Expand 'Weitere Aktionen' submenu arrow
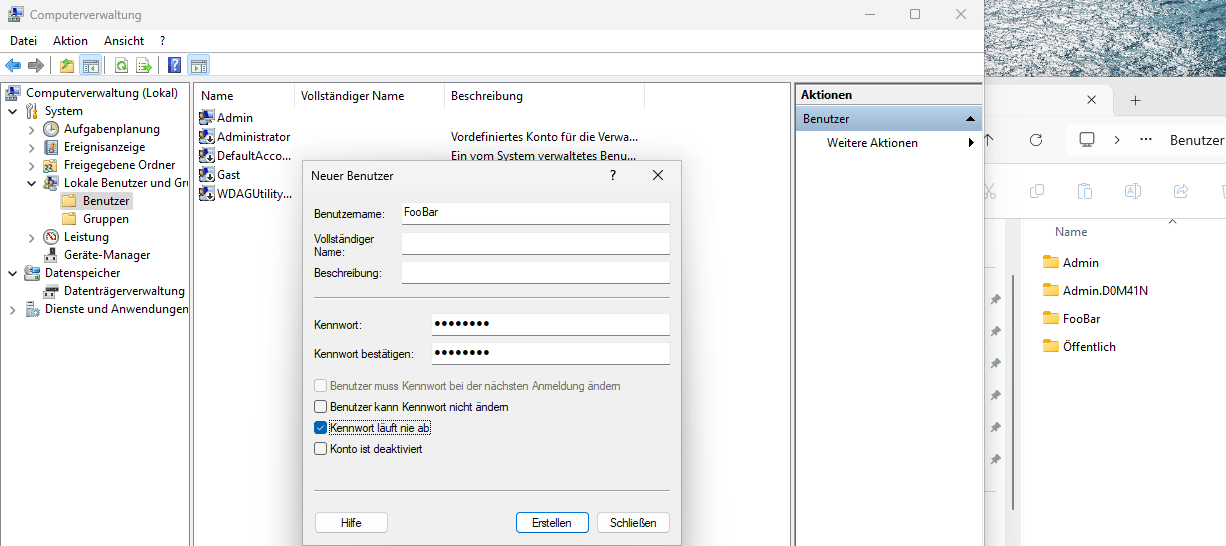 [970, 143]
